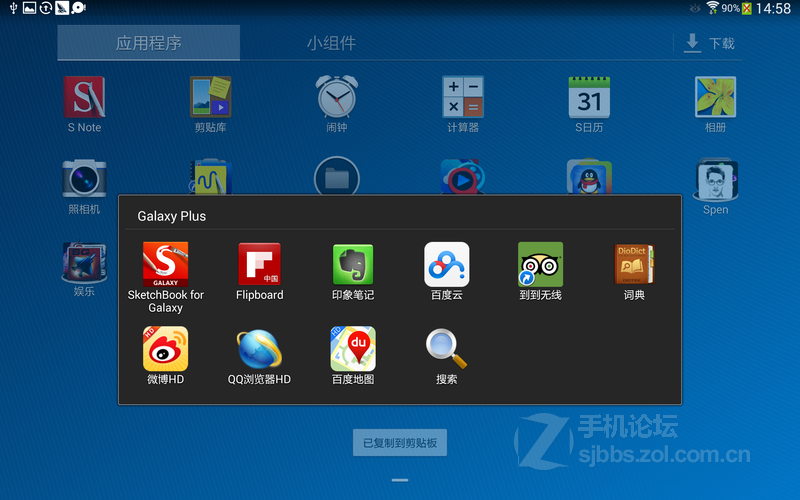Viewport: 800px width, 500px height.
Task: Tap the 已复制到剪贴板 toast message
Action: pos(400,442)
